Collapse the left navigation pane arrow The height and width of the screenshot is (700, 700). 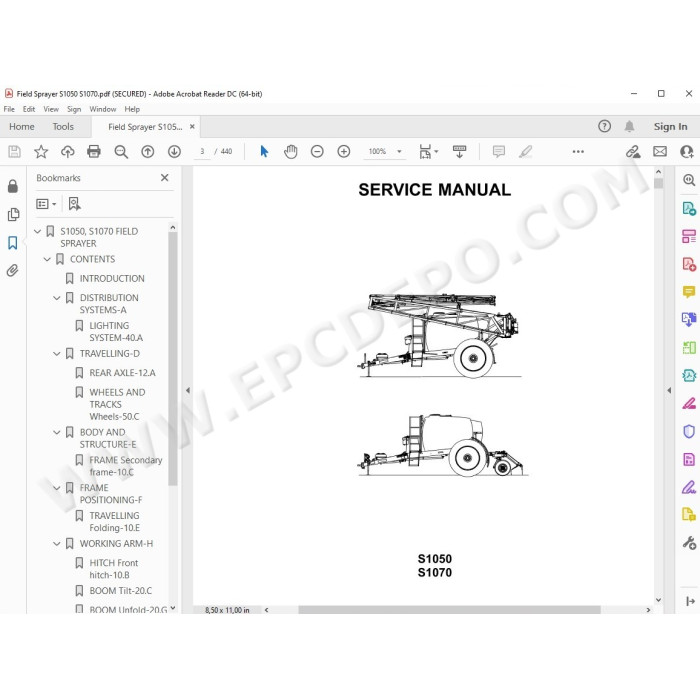pyautogui.click(x=188, y=390)
